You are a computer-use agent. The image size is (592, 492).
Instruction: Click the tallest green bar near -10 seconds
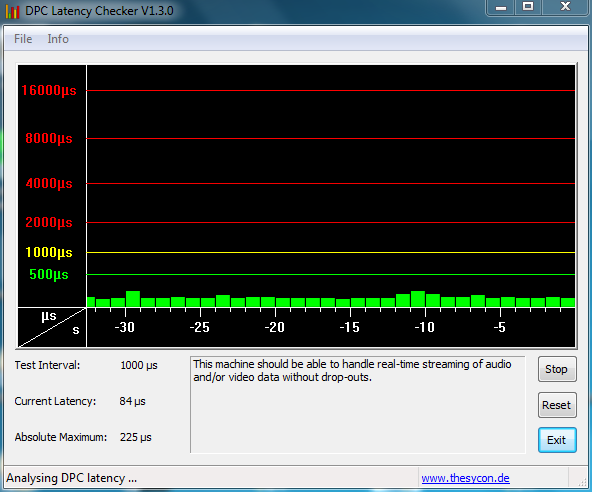[x=418, y=299]
